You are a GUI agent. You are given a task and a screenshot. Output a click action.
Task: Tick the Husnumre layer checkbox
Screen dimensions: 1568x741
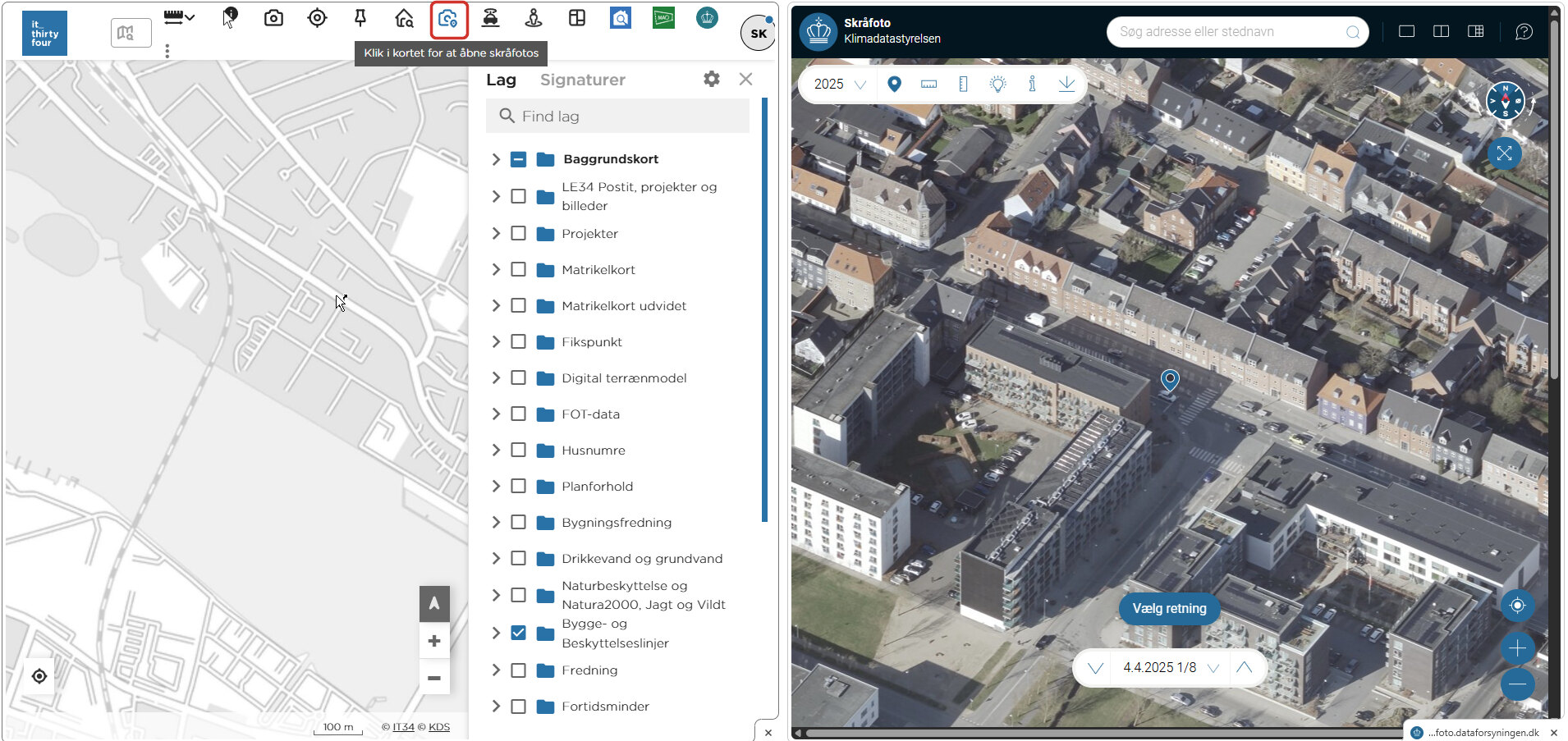point(518,450)
